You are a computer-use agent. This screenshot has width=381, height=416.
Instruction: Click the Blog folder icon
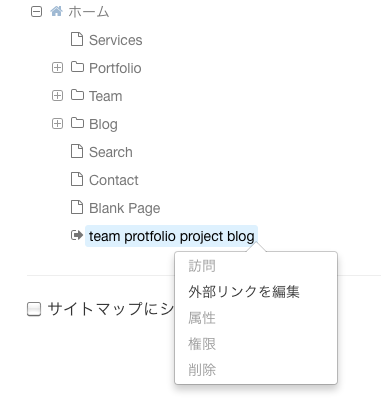77,123
